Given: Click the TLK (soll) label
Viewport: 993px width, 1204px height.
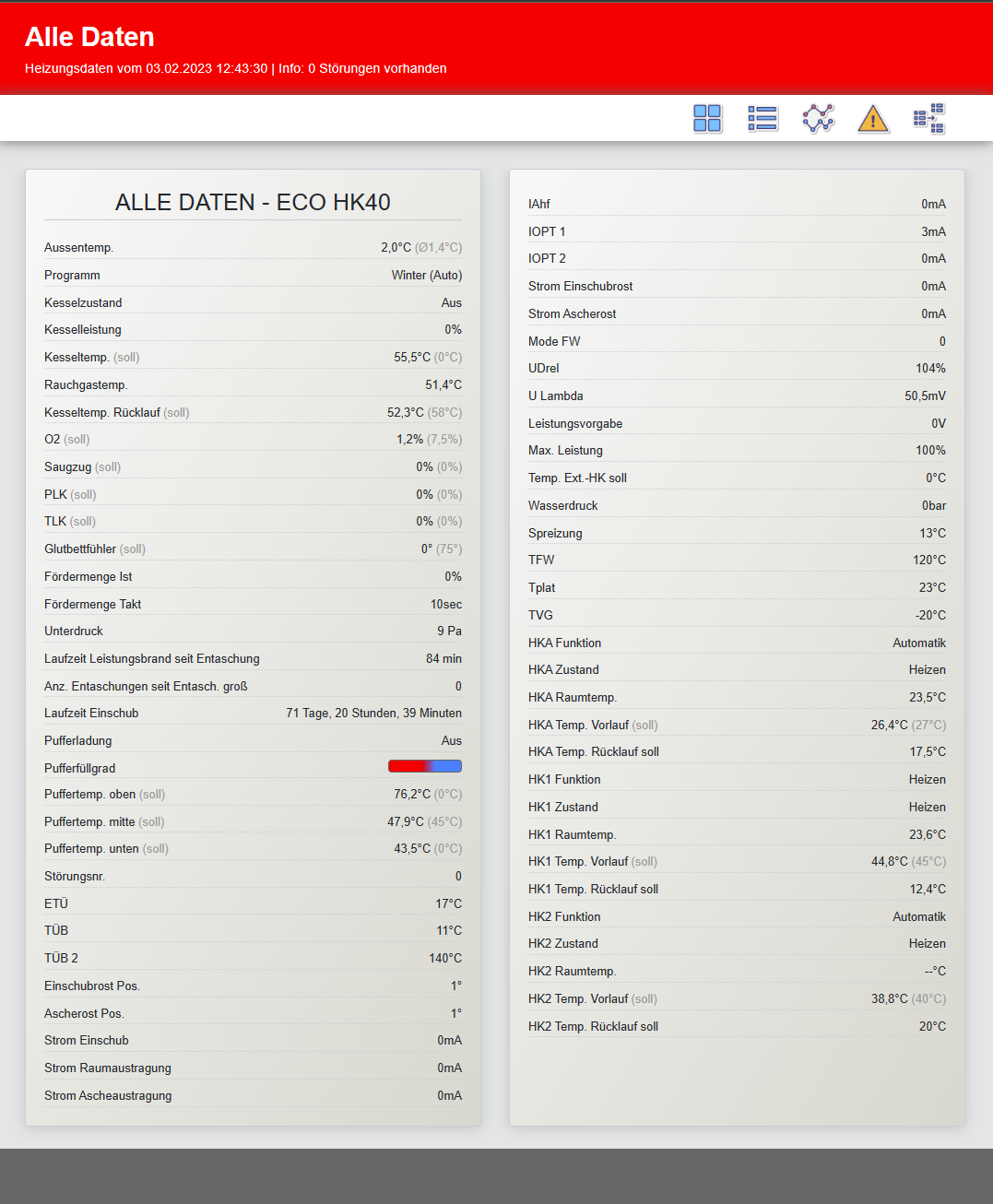Looking at the screenshot, I should tap(70, 521).
